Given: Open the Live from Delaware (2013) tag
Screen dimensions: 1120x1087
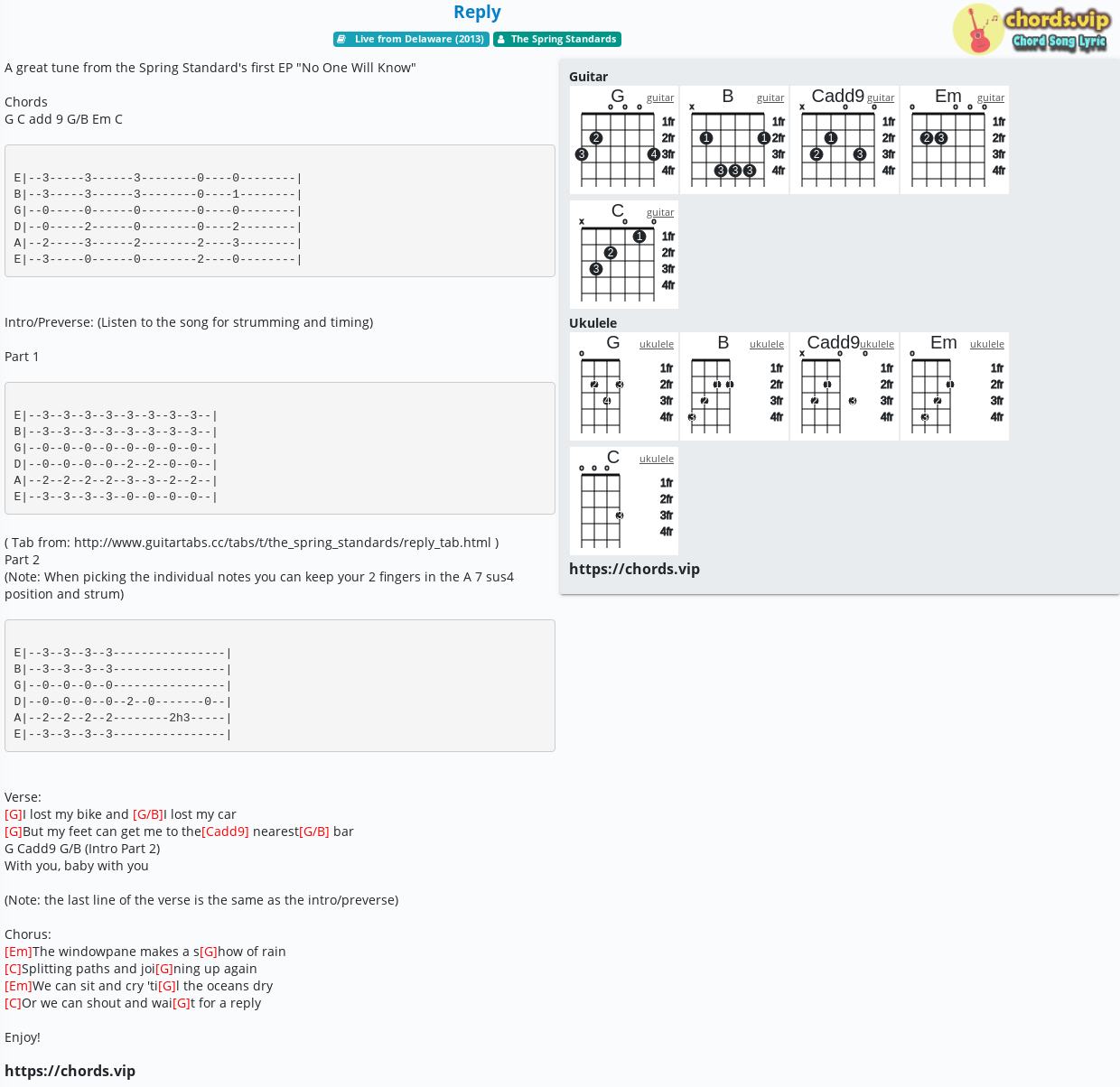Looking at the screenshot, I should [411, 39].
